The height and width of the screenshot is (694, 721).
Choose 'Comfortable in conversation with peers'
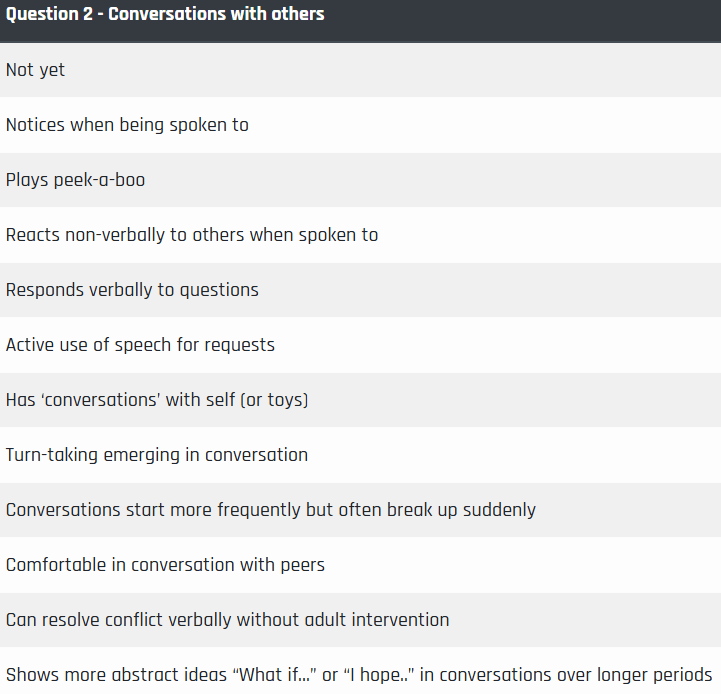click(x=360, y=565)
